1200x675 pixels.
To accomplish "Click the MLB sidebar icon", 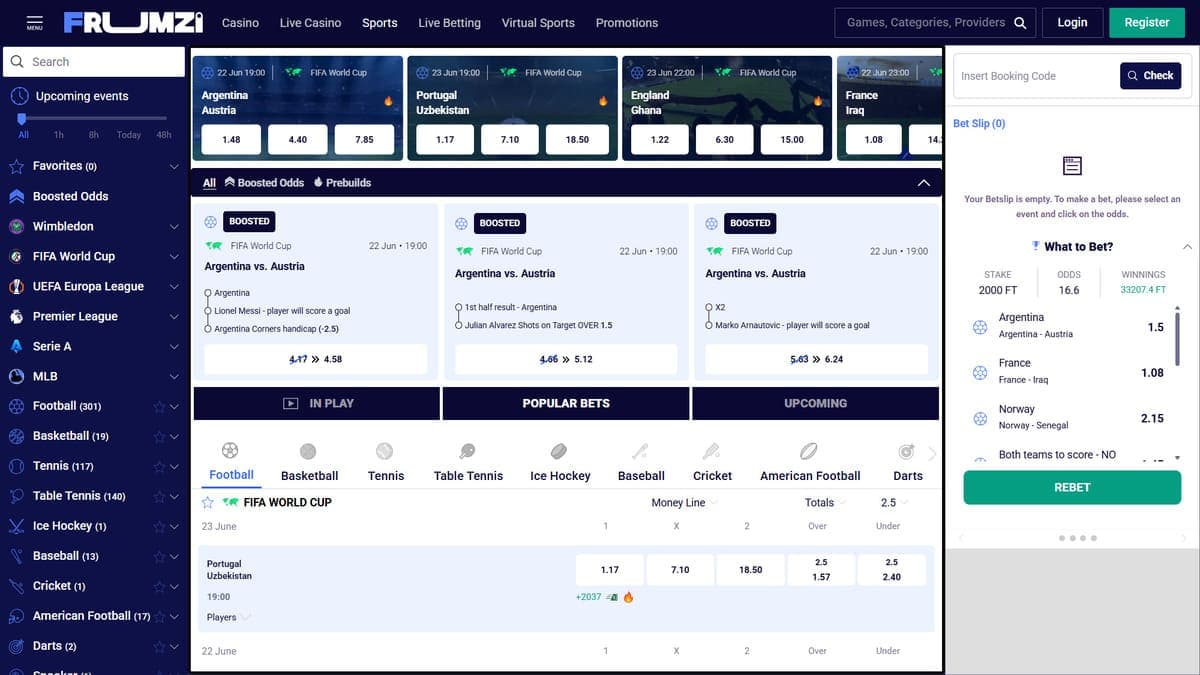I will pos(16,376).
